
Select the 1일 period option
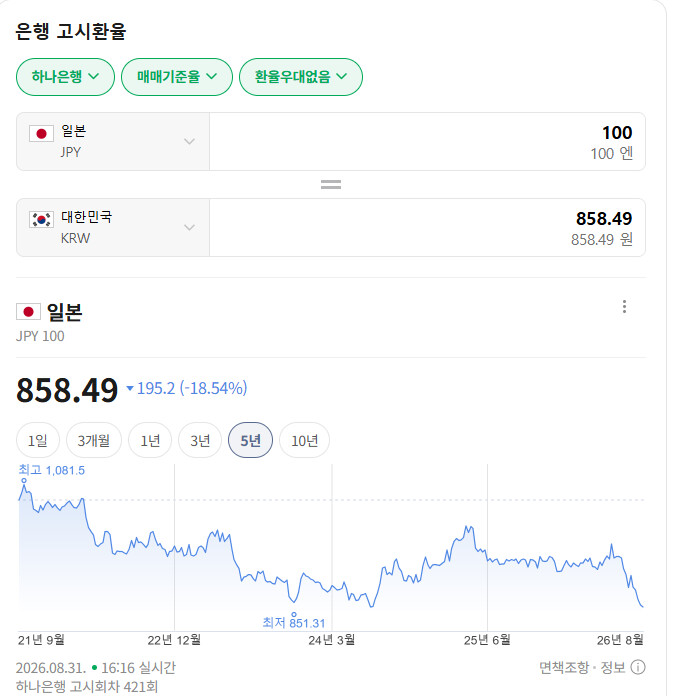click(38, 440)
